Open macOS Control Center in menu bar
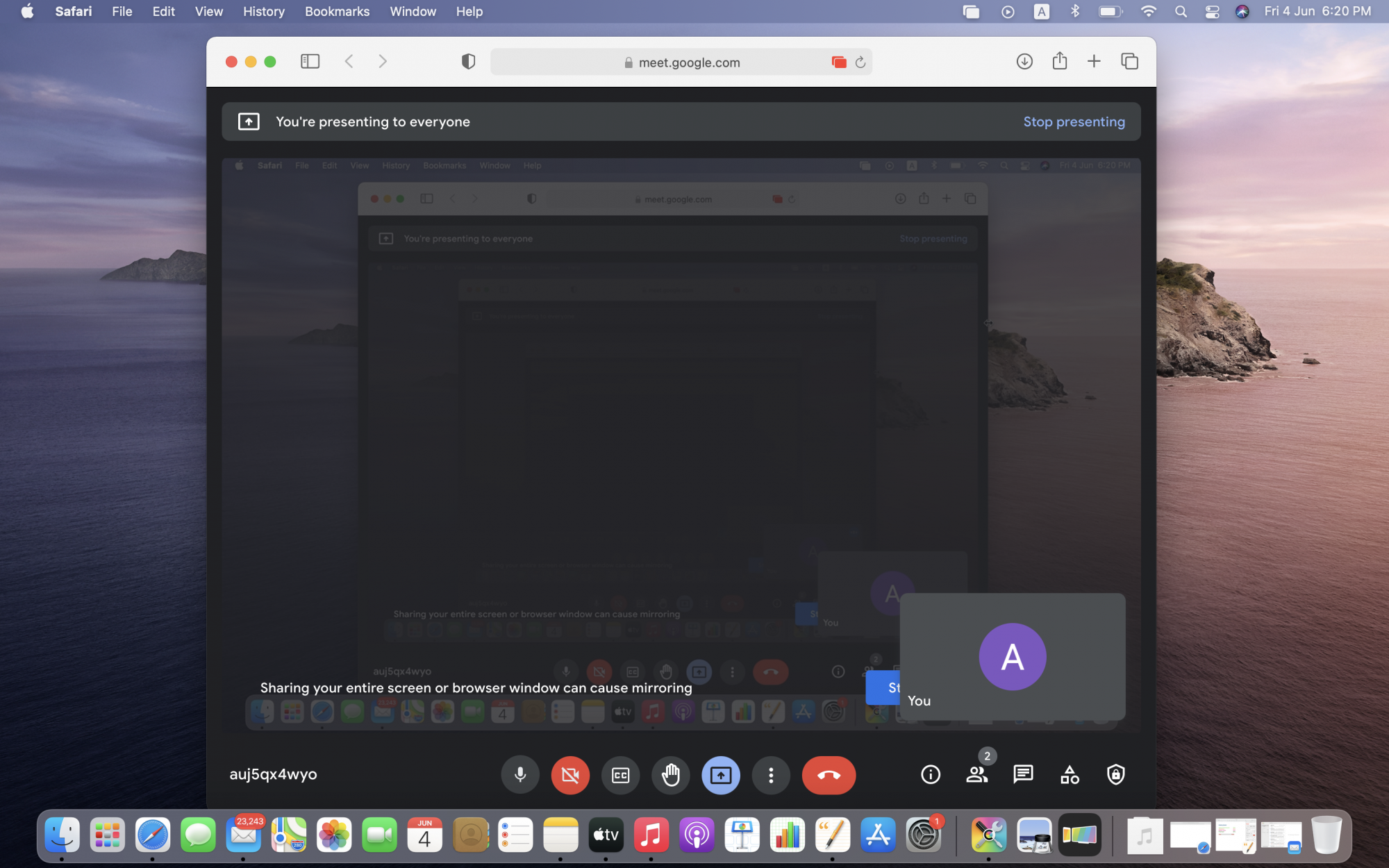The width and height of the screenshot is (1389, 868). click(1212, 11)
